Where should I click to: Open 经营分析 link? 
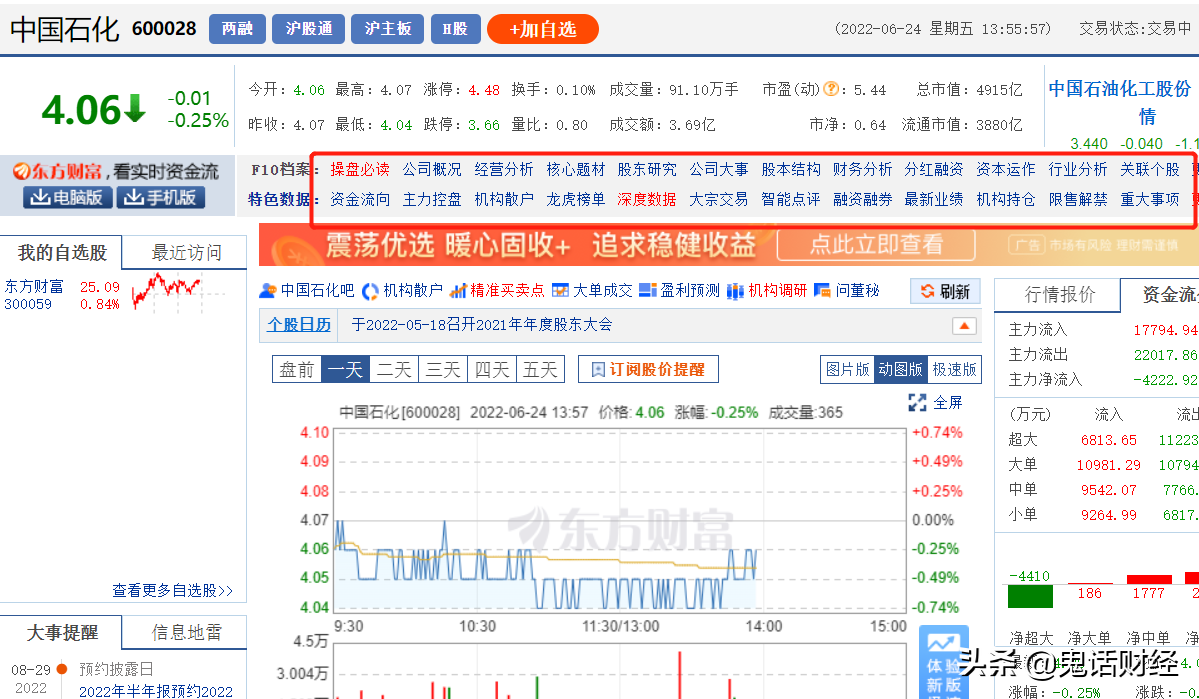click(504, 169)
